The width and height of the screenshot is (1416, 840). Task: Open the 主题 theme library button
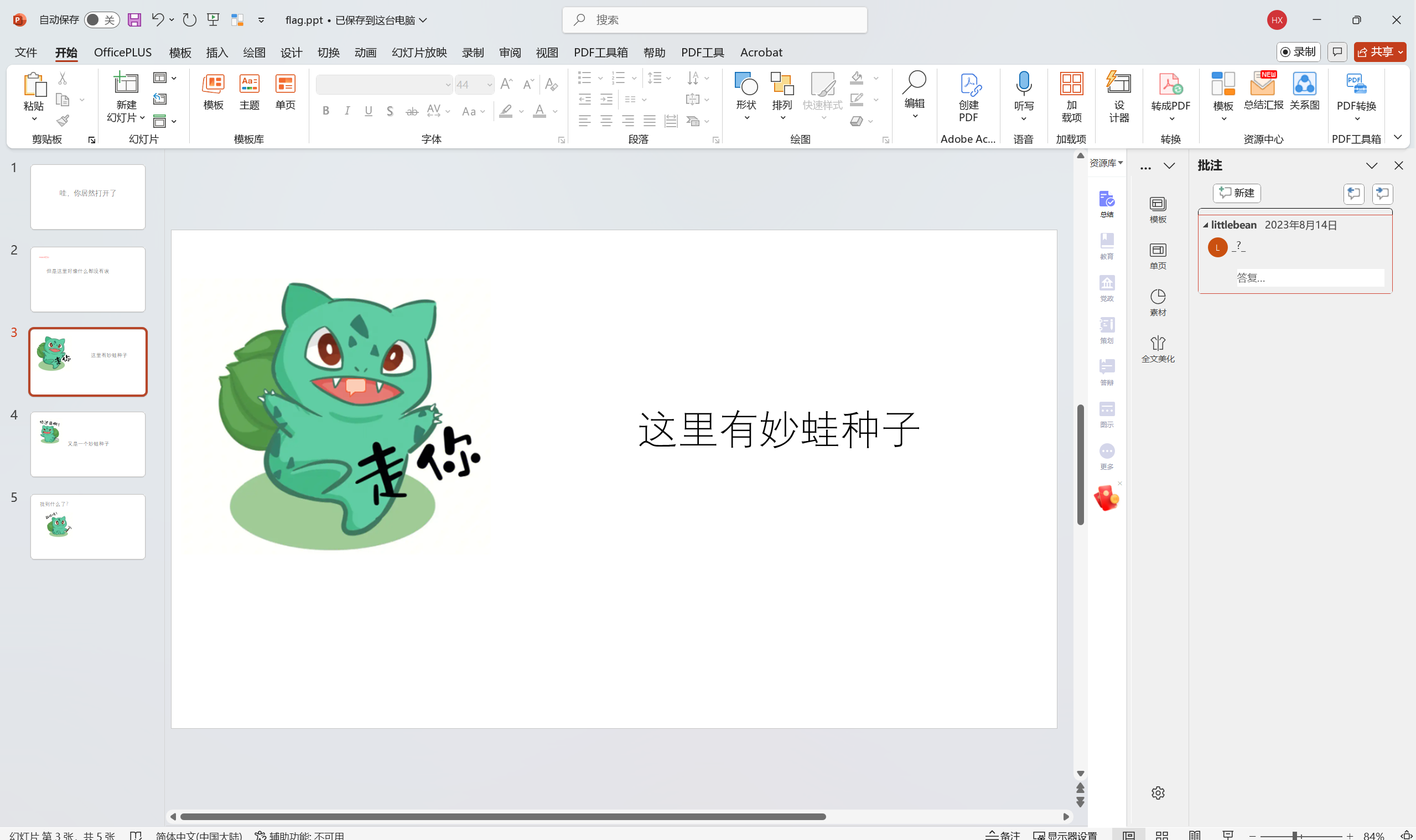click(x=249, y=93)
